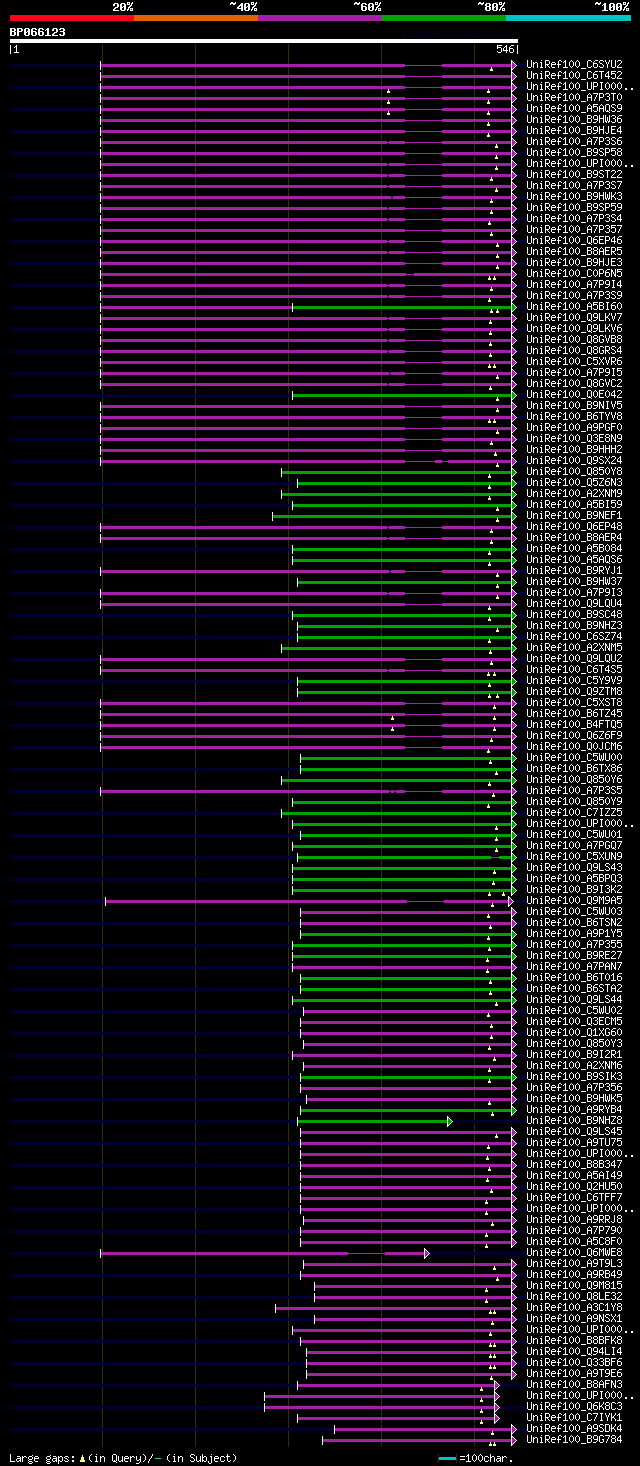The image size is (640, 1466).
Task: Select hit label UniRef100_Q3ECM5
Action: pyautogui.click(x=574, y=1022)
